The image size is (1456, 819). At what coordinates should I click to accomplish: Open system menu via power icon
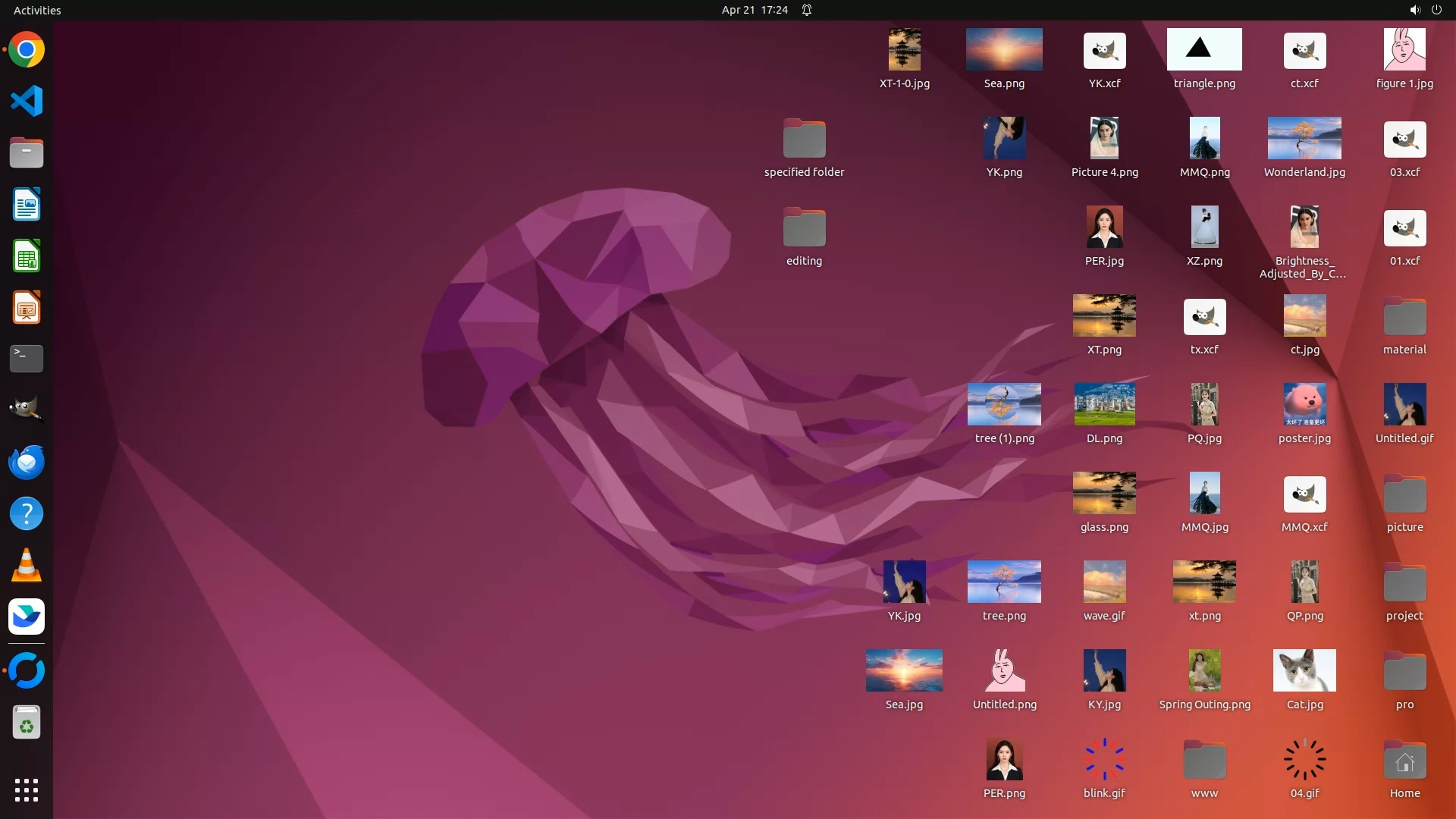[1436, 10]
